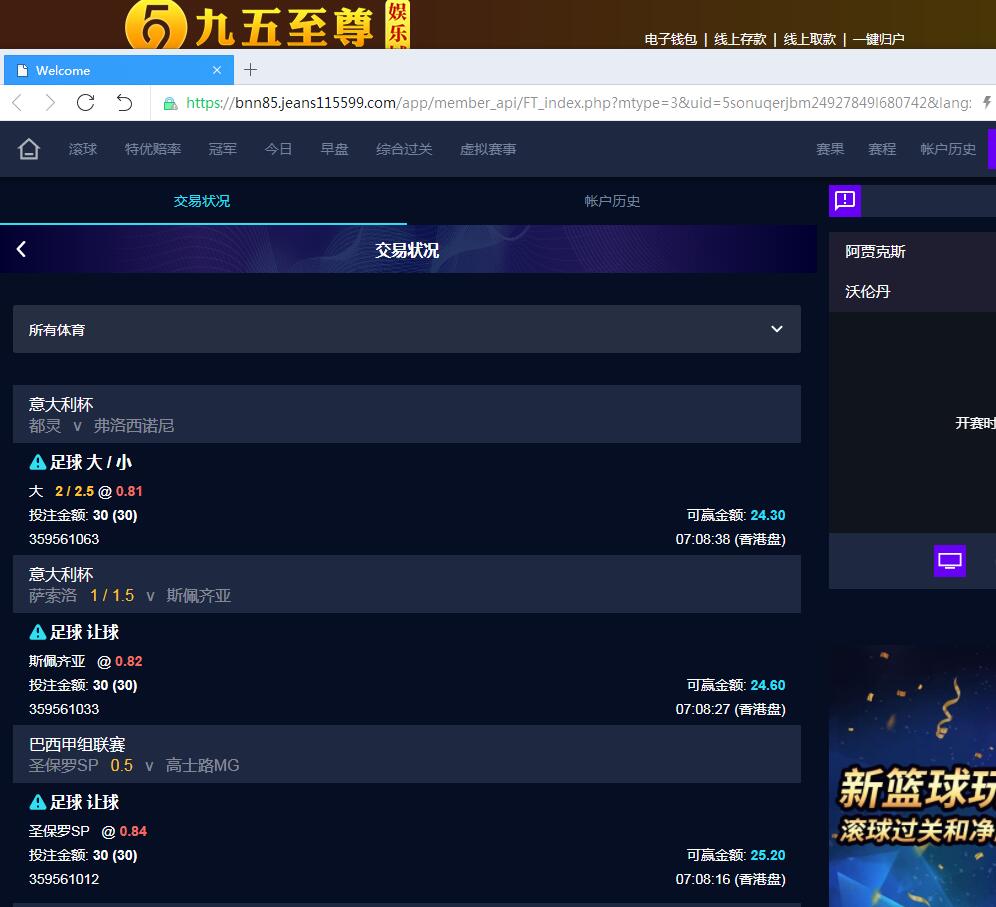Screen dimensions: 996x907
Task: Open the 综合过关 menu item
Action: coord(404,149)
